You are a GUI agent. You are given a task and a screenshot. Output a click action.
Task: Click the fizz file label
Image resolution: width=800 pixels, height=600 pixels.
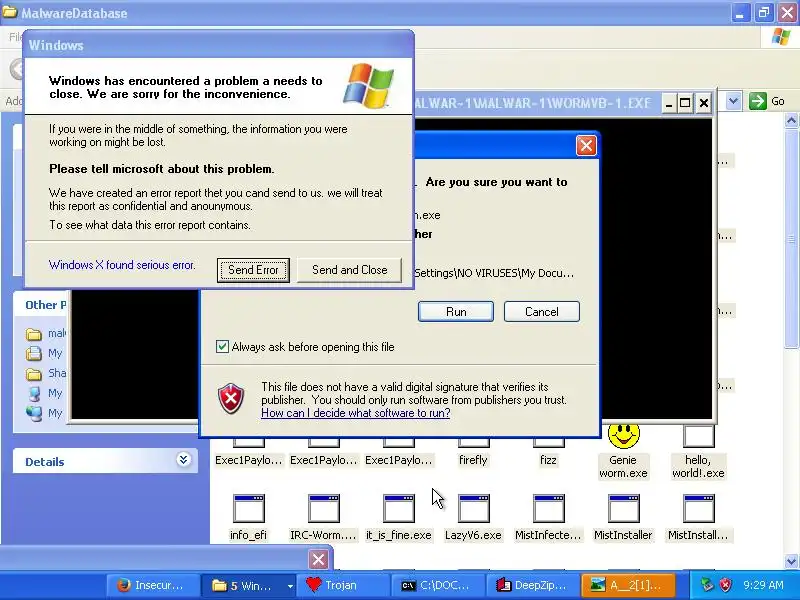click(x=548, y=460)
